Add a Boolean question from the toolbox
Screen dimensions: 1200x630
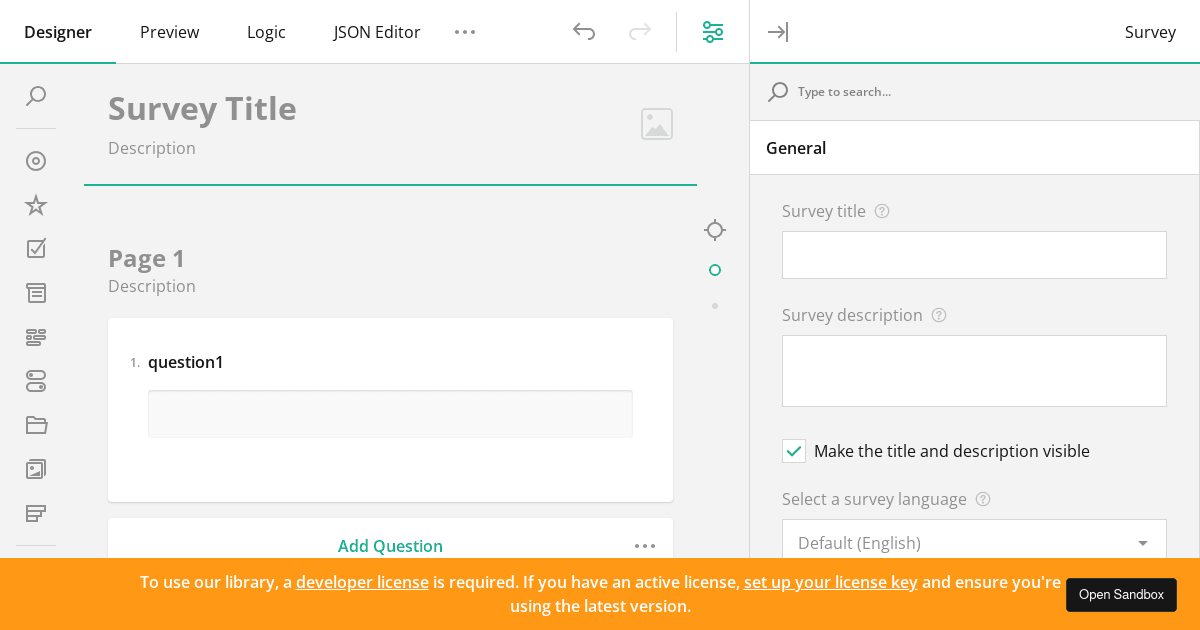point(36,381)
